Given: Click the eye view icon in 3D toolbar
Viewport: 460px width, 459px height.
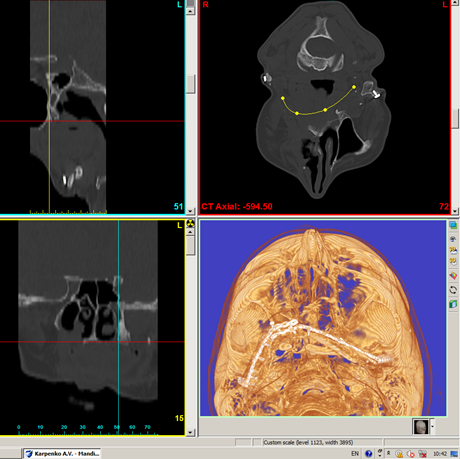Looking at the screenshot, I should click(x=453, y=239).
